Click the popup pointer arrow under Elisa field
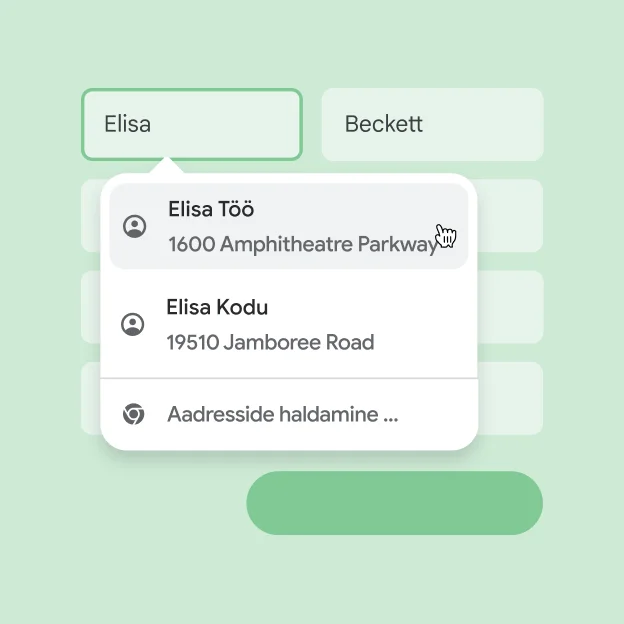Image resolution: width=624 pixels, height=624 pixels. tap(166, 167)
